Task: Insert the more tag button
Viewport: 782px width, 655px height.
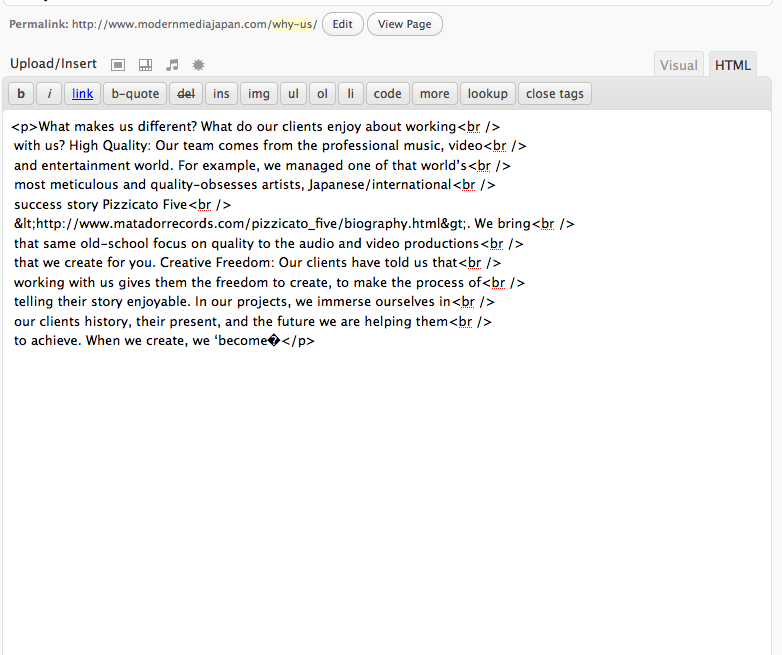Action: coord(434,94)
